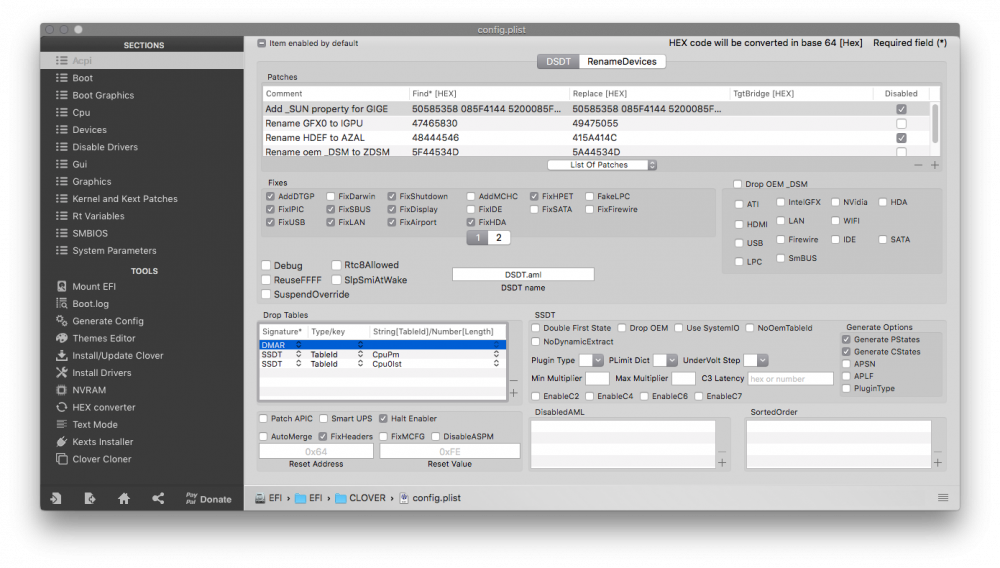Switch to the DSDT tab
1000x568 pixels.
pyautogui.click(x=558, y=61)
